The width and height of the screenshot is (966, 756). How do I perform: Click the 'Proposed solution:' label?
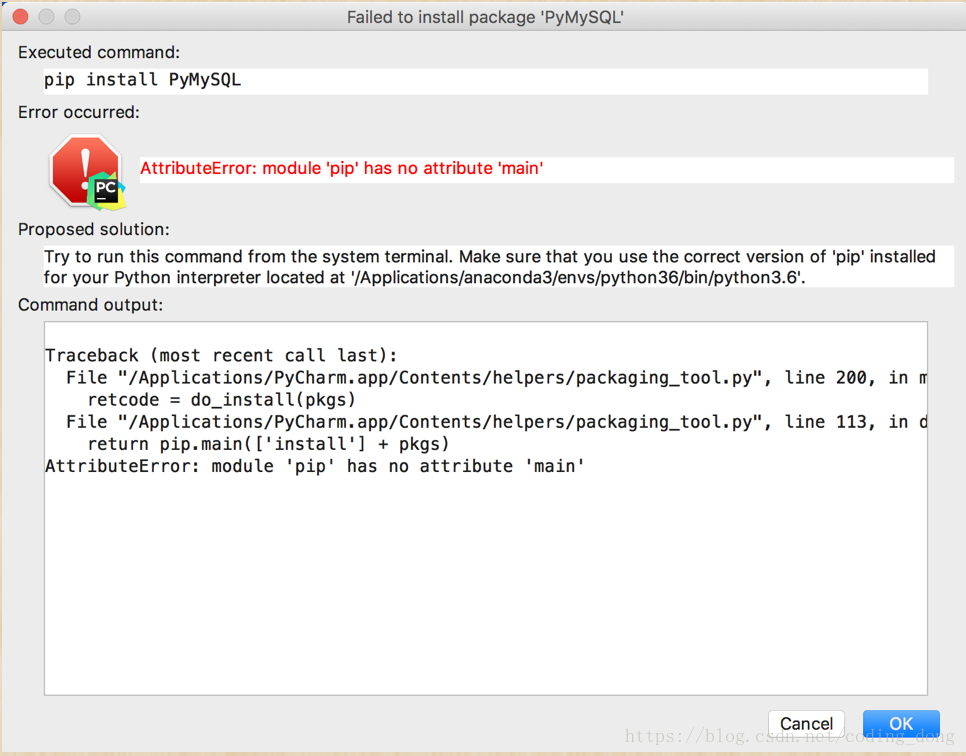94,229
